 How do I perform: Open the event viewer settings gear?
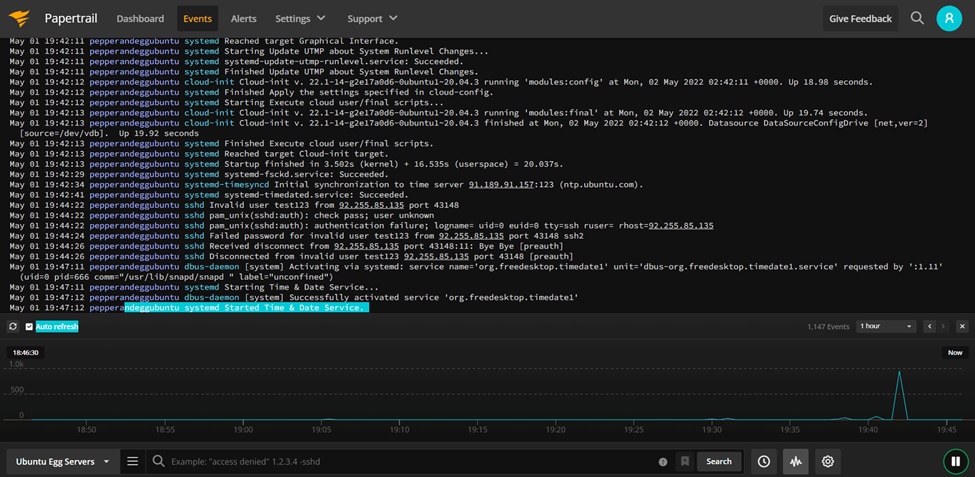[x=828, y=461]
